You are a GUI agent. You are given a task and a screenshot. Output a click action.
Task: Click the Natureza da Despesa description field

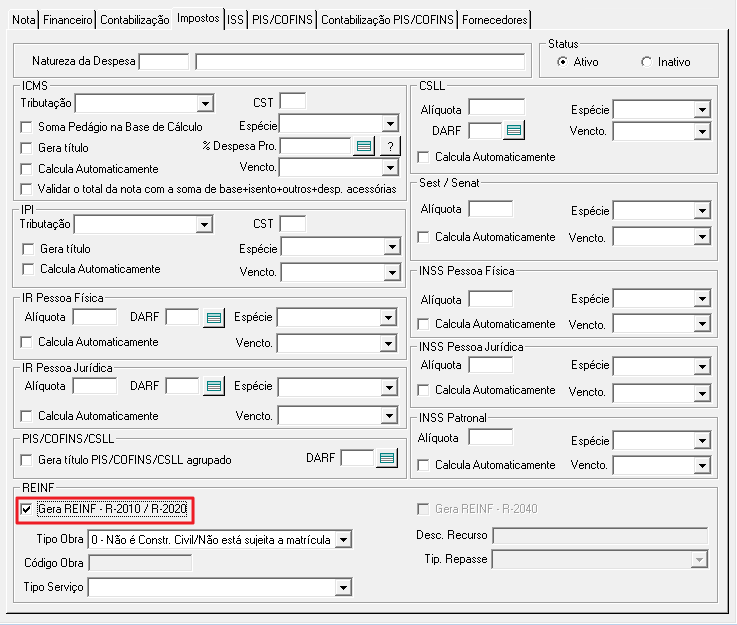[x=360, y=62]
